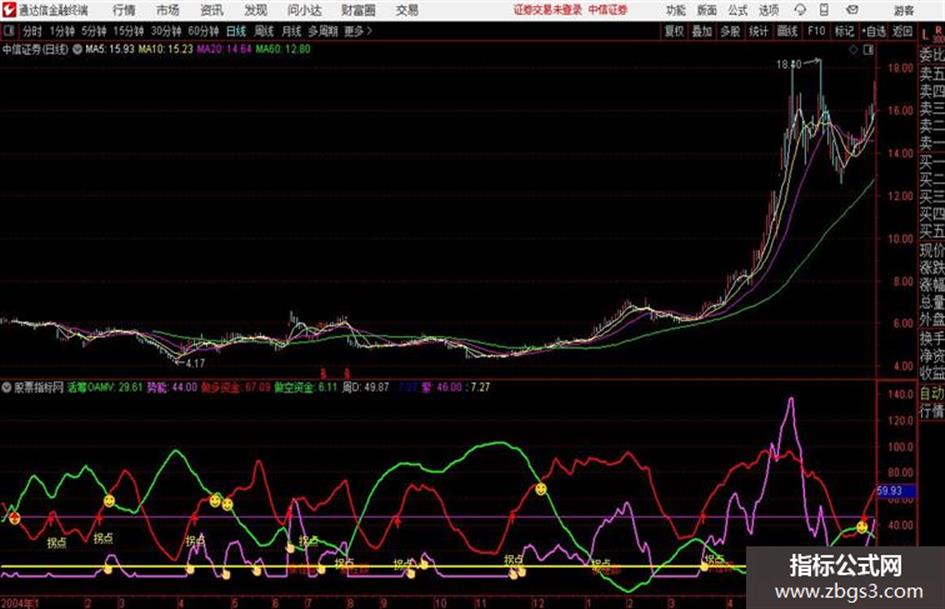Viewport: 945px width, 609px height.
Task: Select the 月线 monthly period tab
Action: pyautogui.click(x=292, y=31)
